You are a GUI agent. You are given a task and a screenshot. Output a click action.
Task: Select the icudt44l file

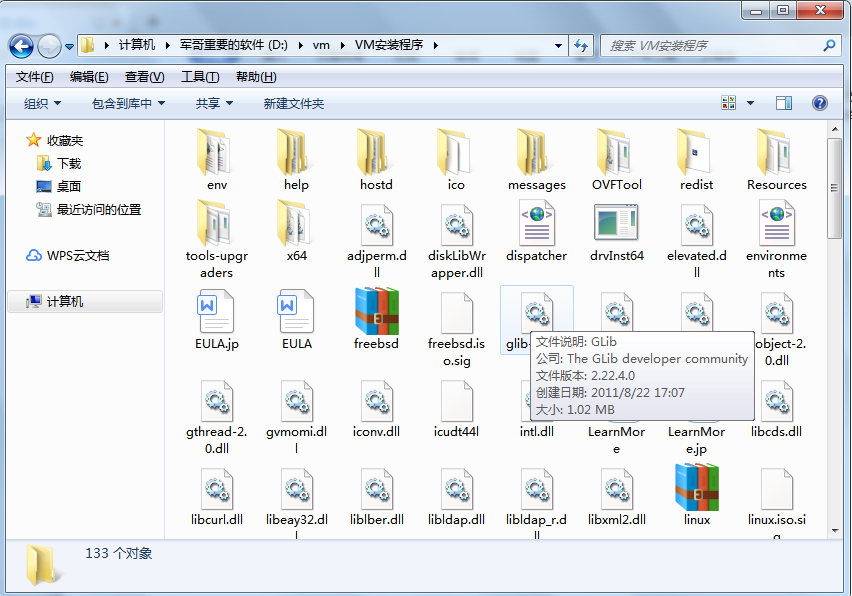(x=456, y=409)
